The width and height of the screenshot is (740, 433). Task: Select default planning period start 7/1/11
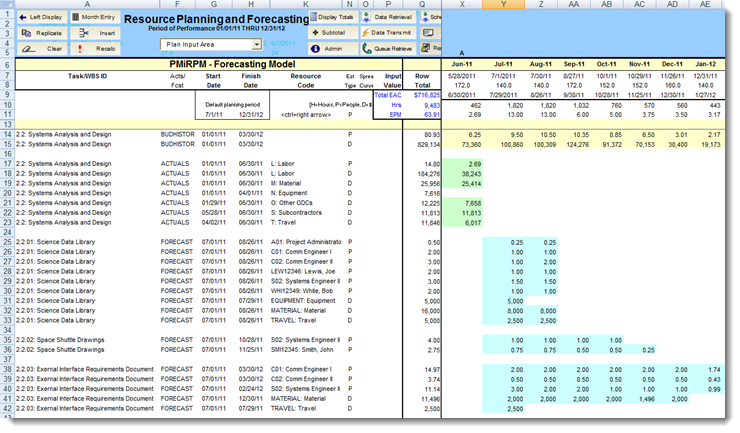click(214, 115)
